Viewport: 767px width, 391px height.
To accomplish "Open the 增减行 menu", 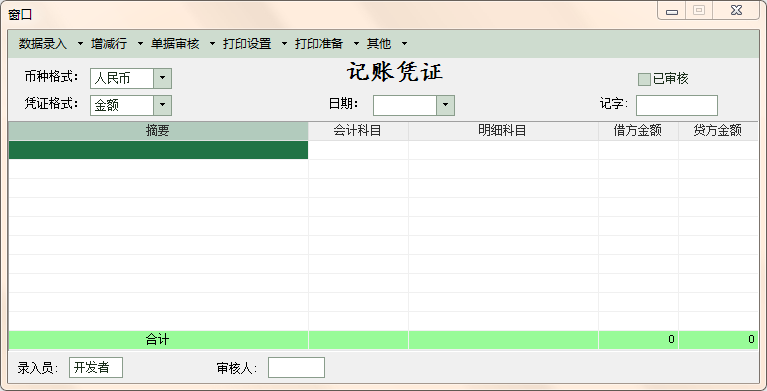I will pos(109,44).
